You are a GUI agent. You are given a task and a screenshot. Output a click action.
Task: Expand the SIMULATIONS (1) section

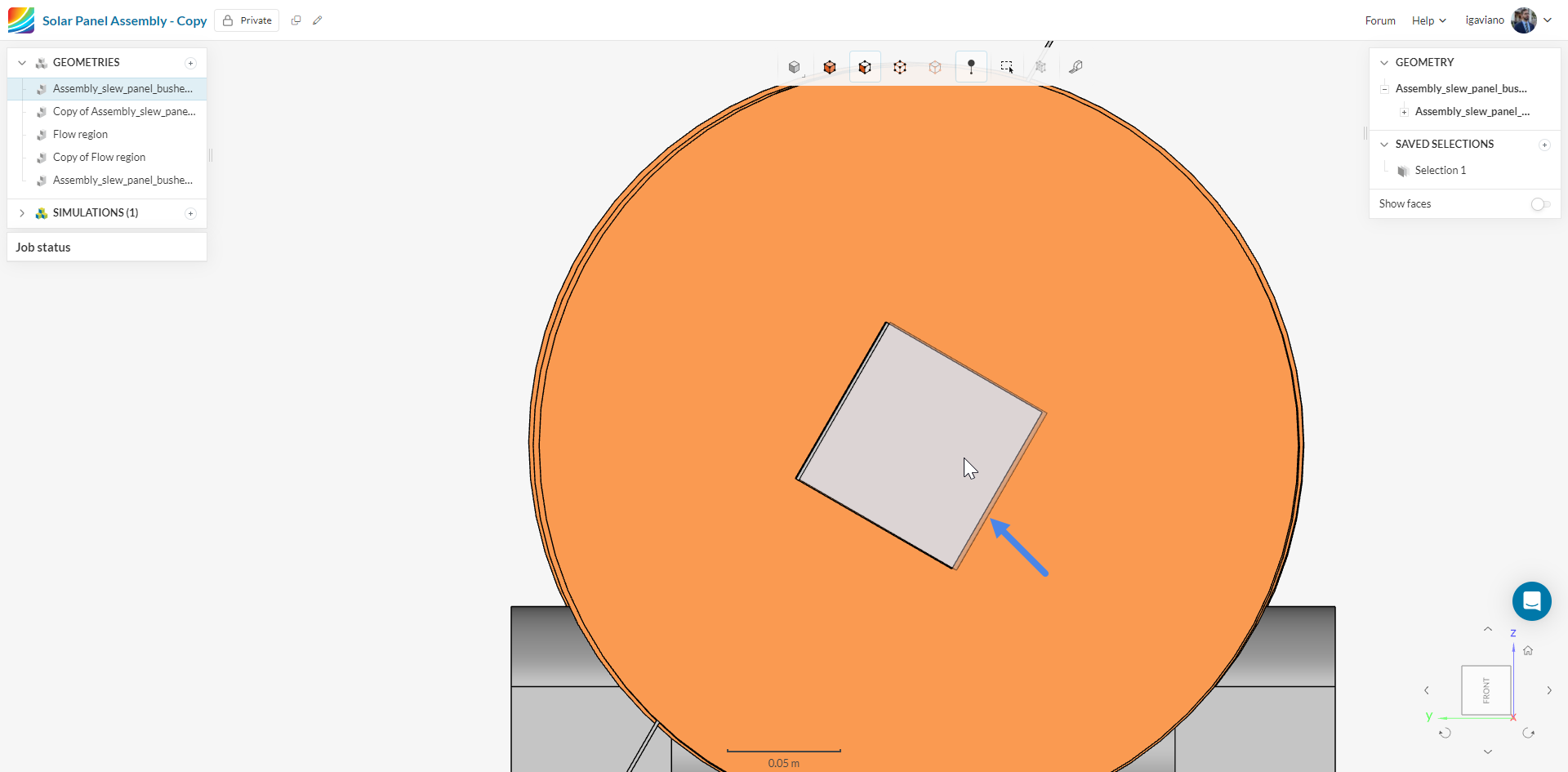(x=22, y=213)
